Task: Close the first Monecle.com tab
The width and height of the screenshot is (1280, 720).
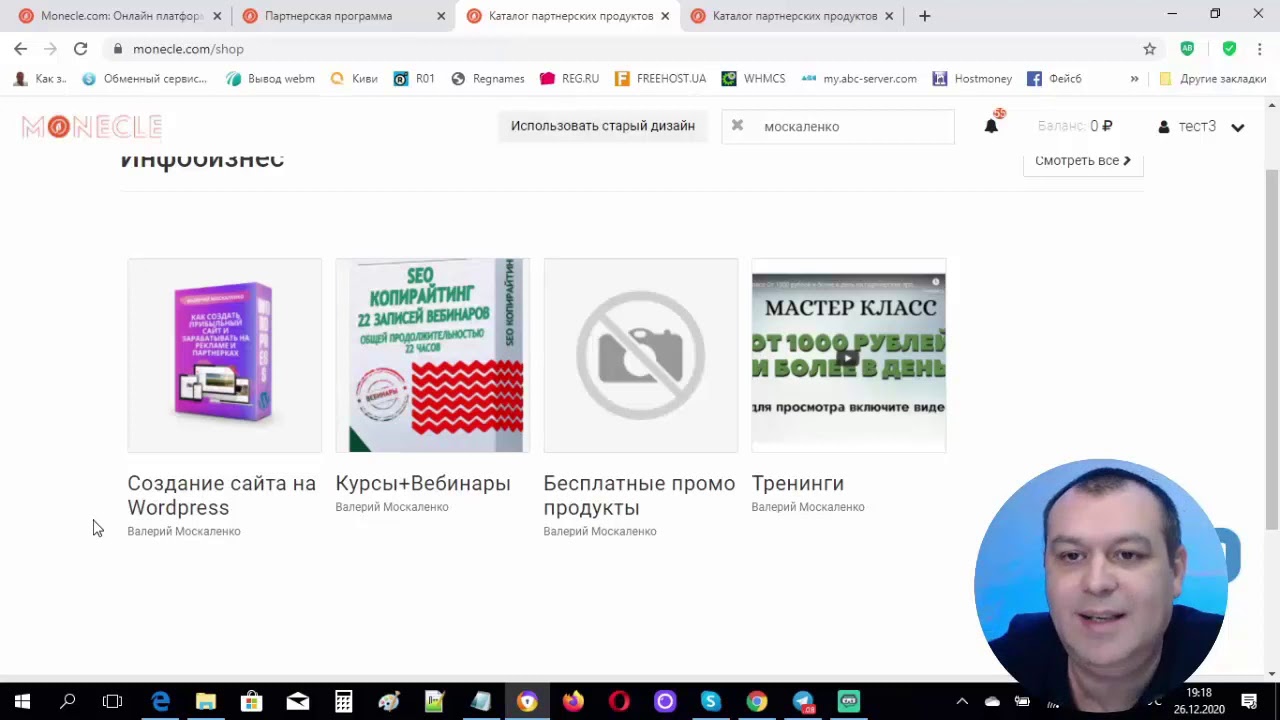Action: click(x=217, y=16)
